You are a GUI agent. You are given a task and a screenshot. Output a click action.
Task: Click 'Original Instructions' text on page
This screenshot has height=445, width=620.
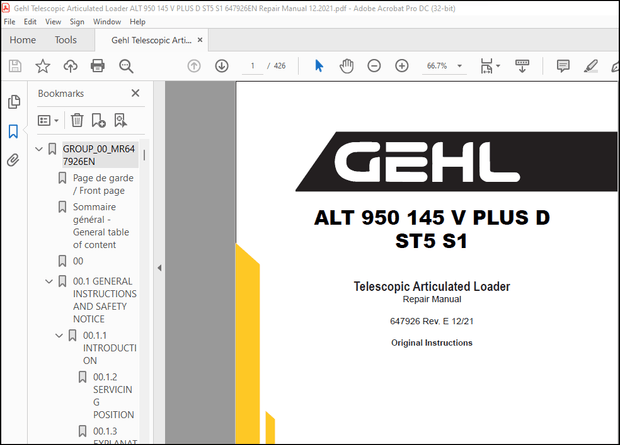pyautogui.click(x=432, y=343)
